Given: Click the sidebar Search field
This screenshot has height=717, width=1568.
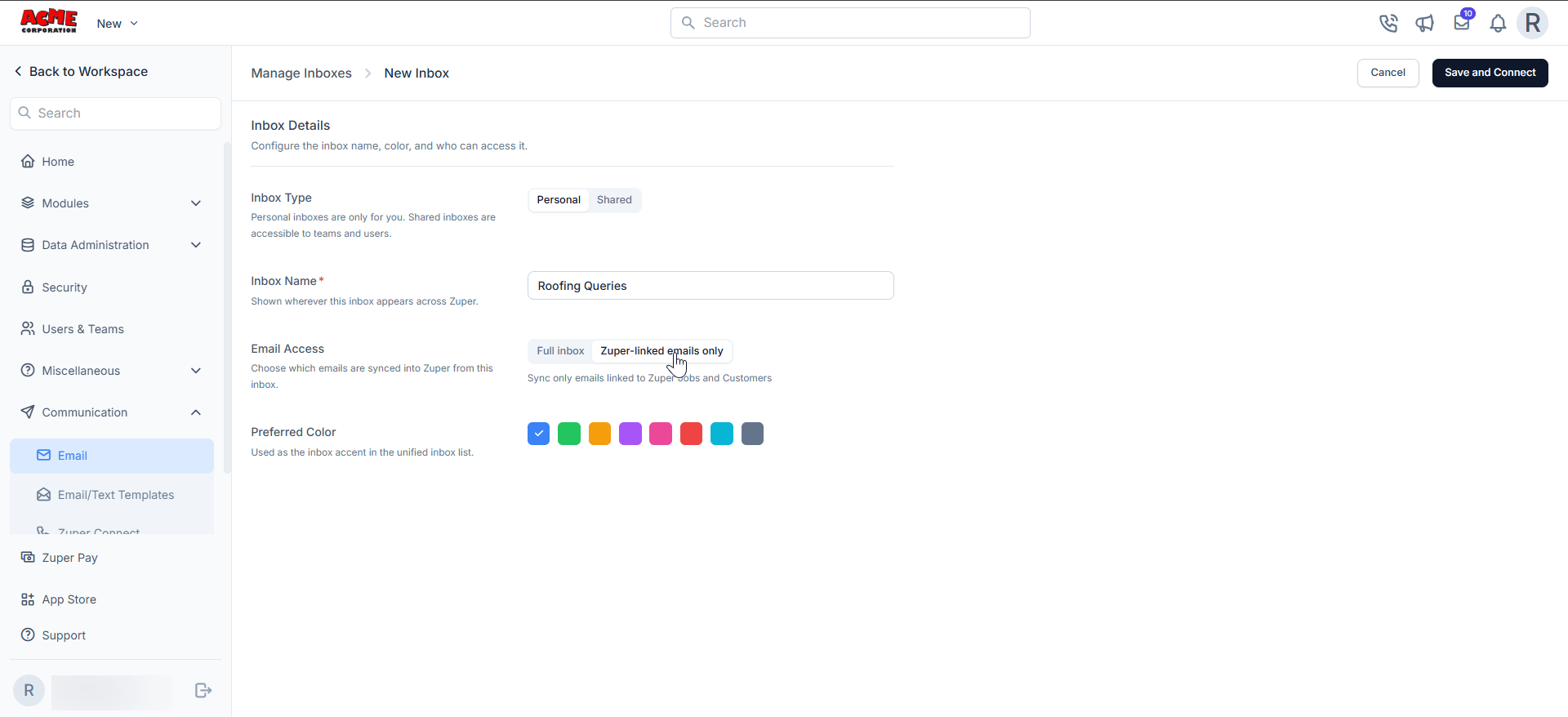Looking at the screenshot, I should (x=115, y=114).
